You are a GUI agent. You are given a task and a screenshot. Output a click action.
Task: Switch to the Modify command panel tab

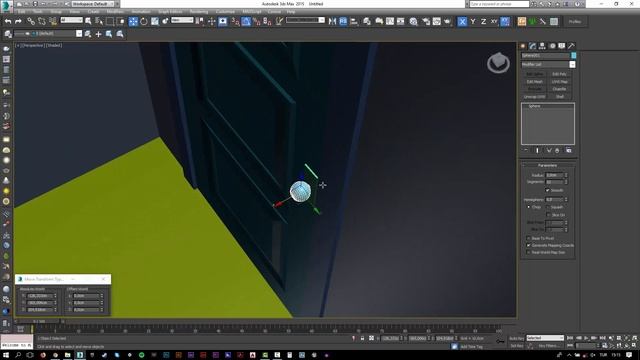[x=532, y=46]
